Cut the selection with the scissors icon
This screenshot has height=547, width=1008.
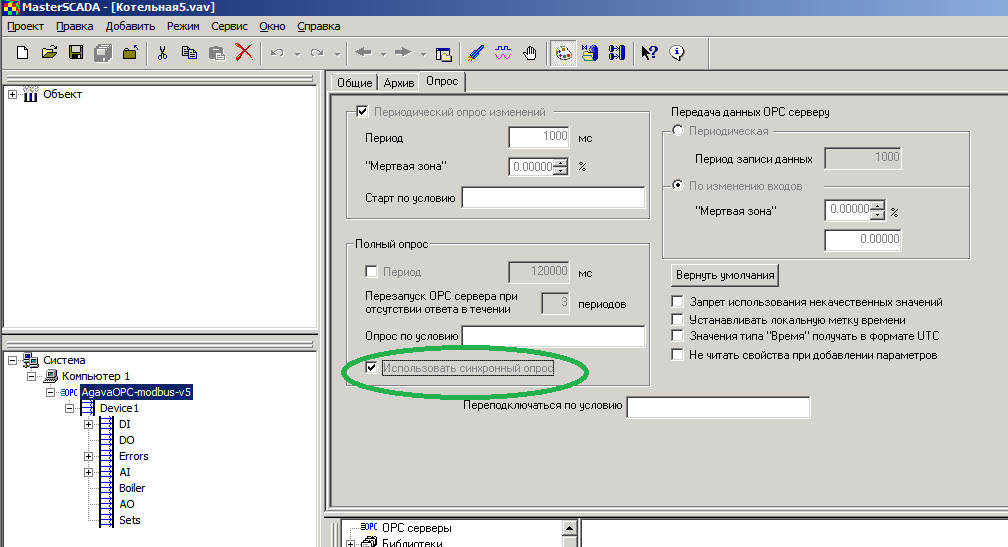pyautogui.click(x=163, y=53)
